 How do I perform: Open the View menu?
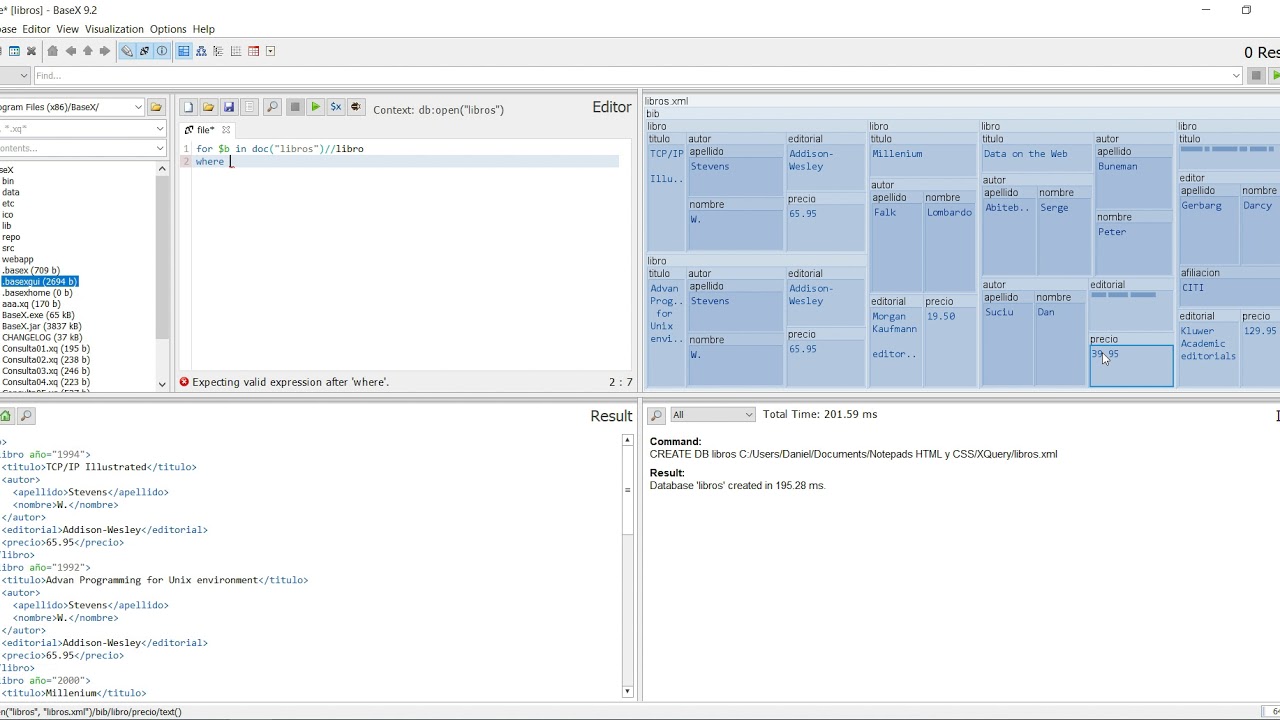pos(68,29)
